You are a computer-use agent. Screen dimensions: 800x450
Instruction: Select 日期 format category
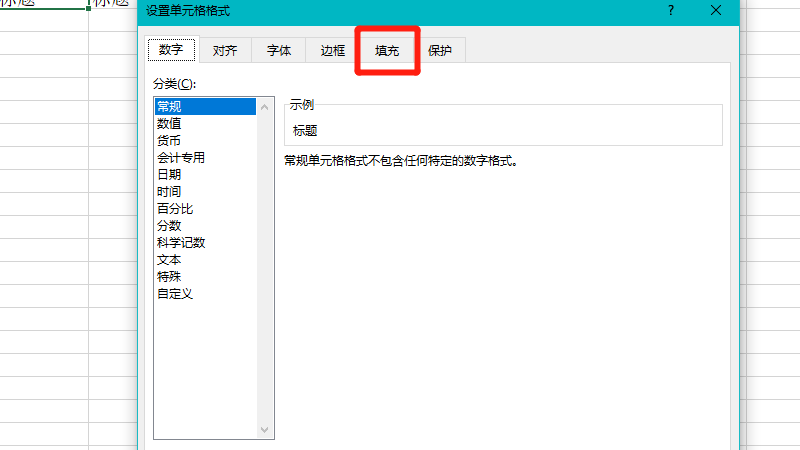[205, 174]
